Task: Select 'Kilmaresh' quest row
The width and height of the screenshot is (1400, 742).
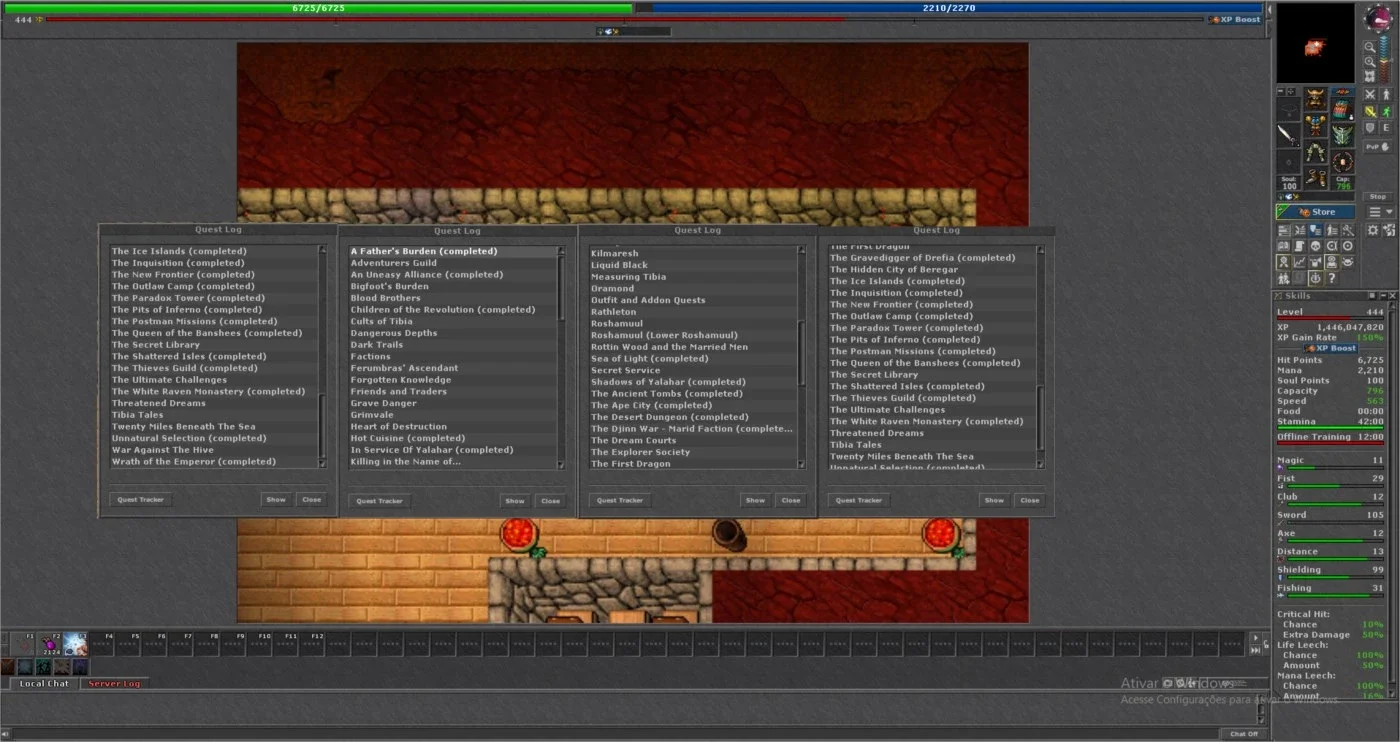Action: (x=693, y=253)
